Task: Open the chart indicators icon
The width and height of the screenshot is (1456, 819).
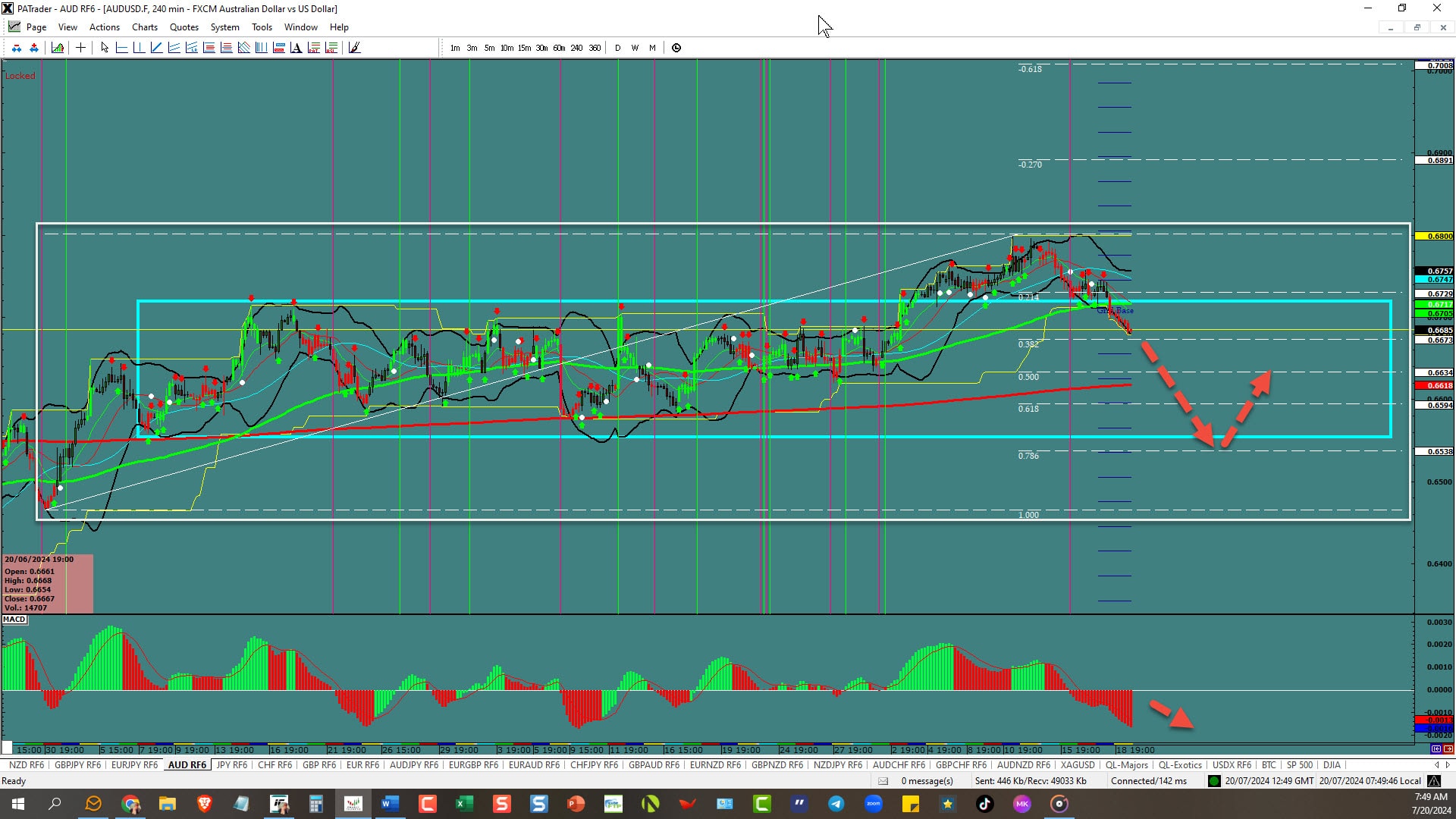Action: point(58,48)
